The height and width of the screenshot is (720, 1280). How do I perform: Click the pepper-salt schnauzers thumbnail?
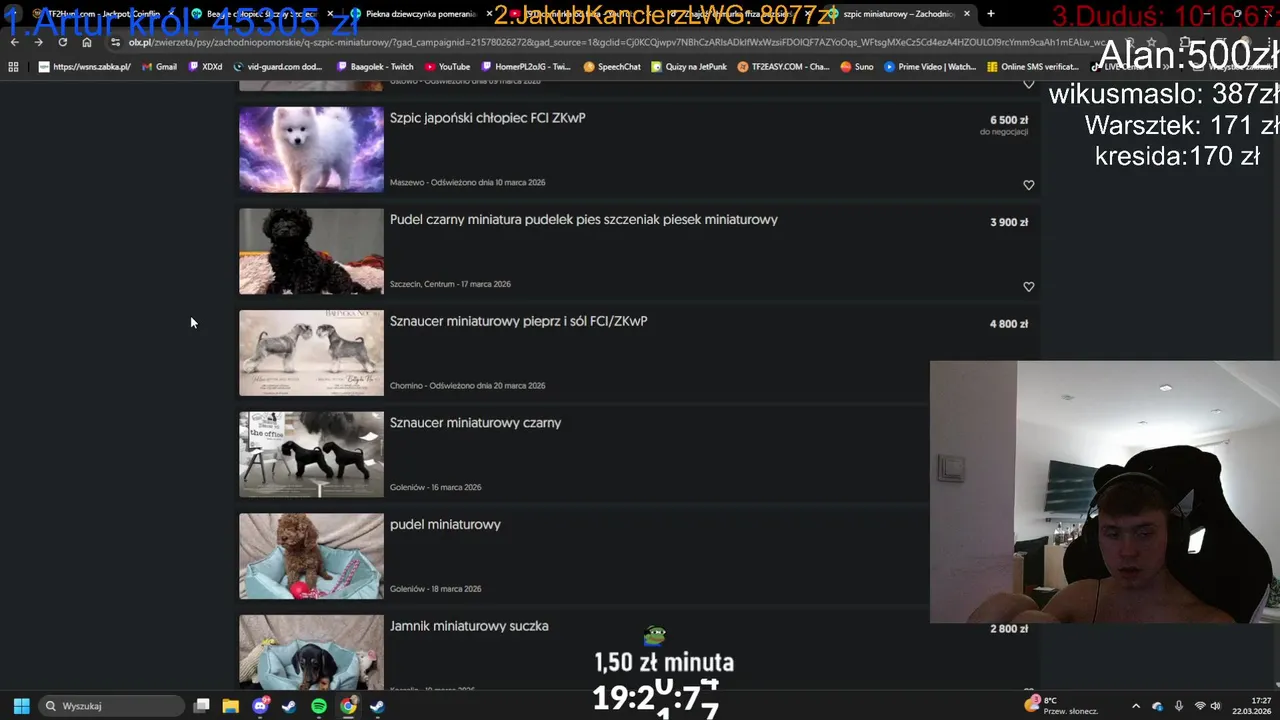pos(311,353)
